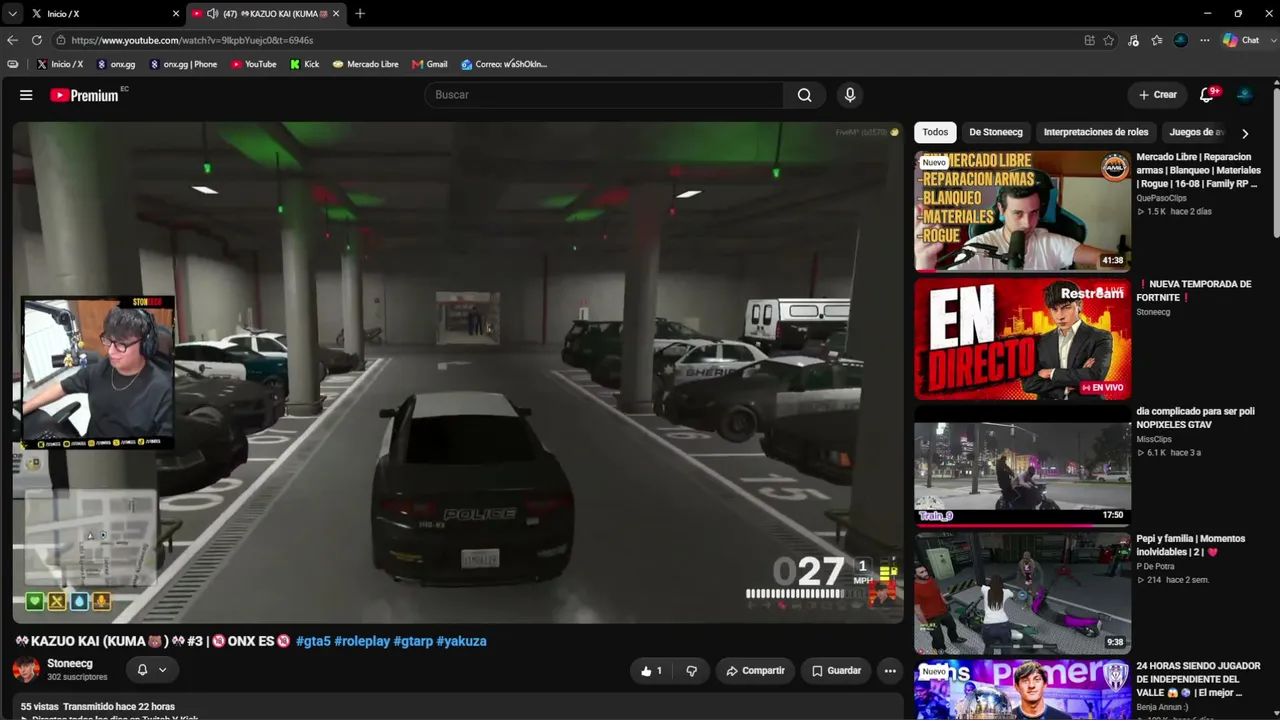1280x720 pixels.
Task: Add this page to favorites with the star
Action: [x=1109, y=40]
